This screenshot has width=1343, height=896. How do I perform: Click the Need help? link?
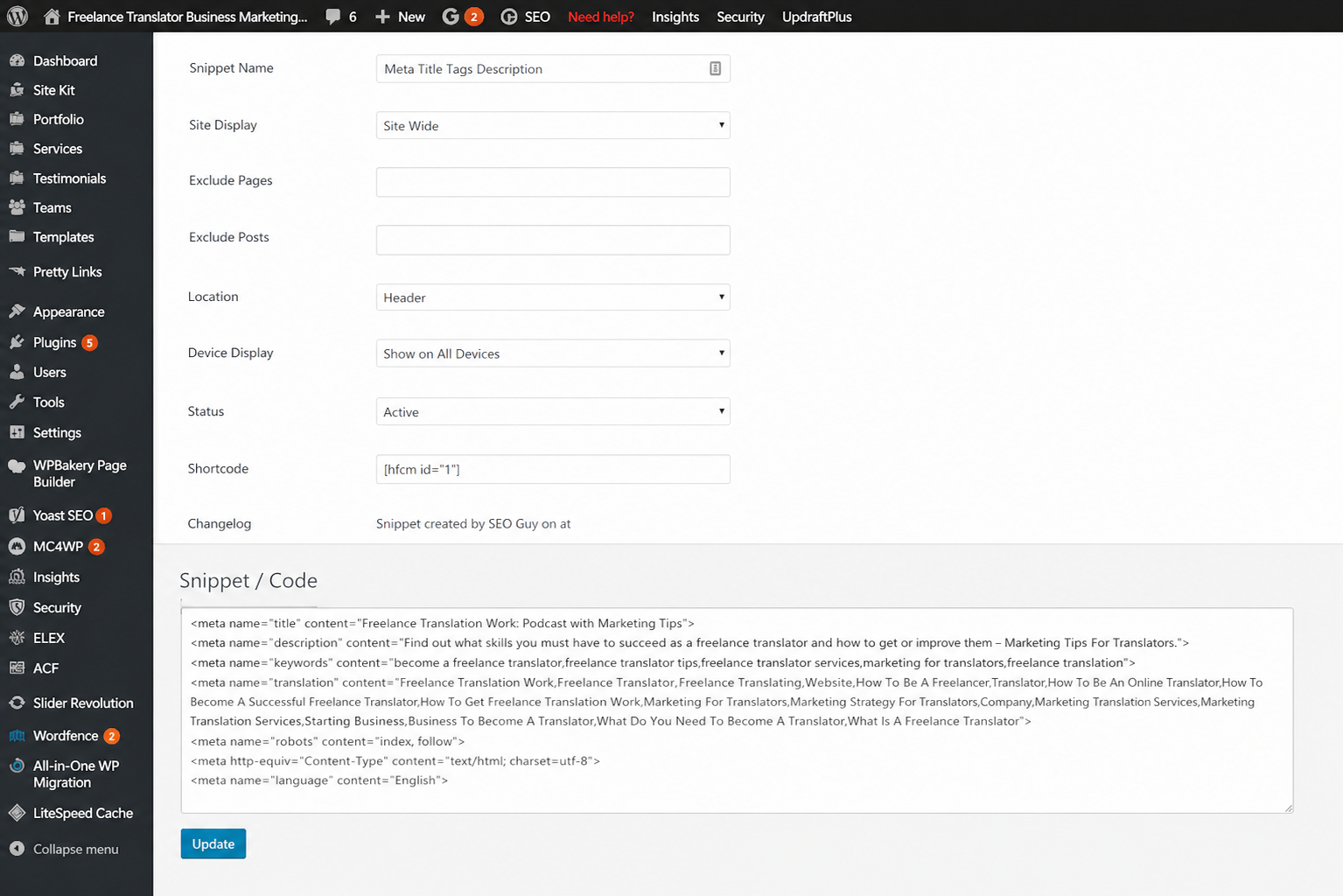click(601, 17)
